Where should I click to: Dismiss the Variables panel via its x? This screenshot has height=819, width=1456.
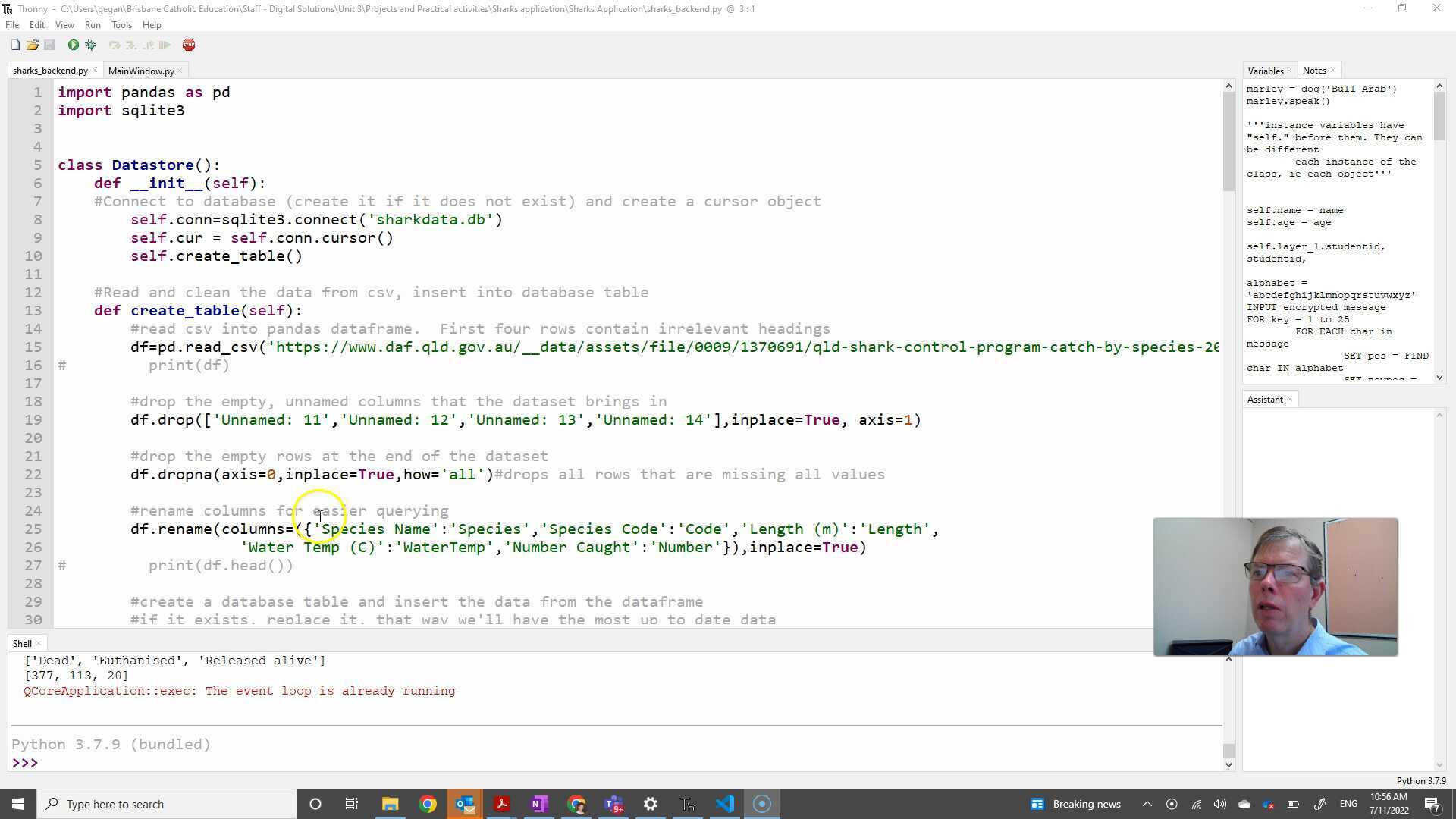coord(1289,70)
